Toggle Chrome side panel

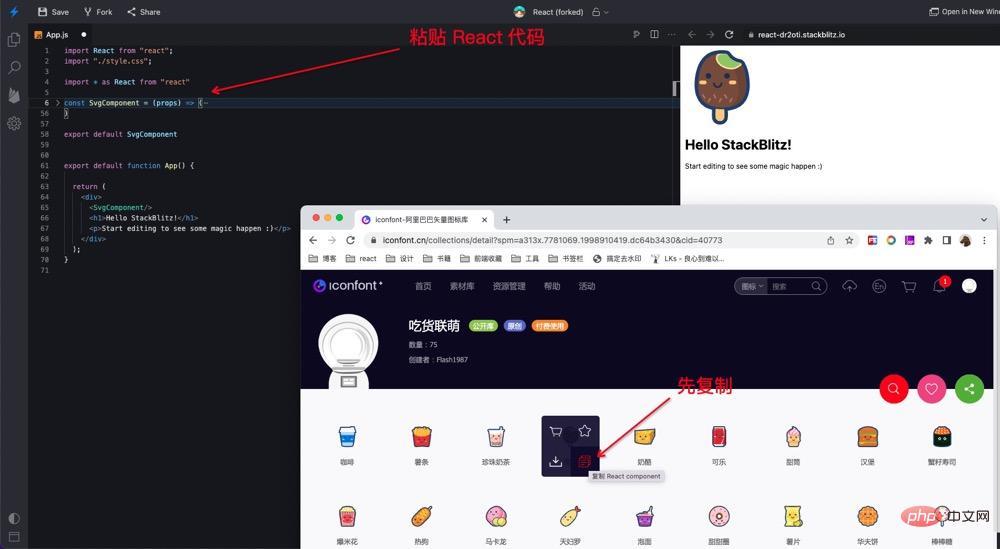coord(946,240)
